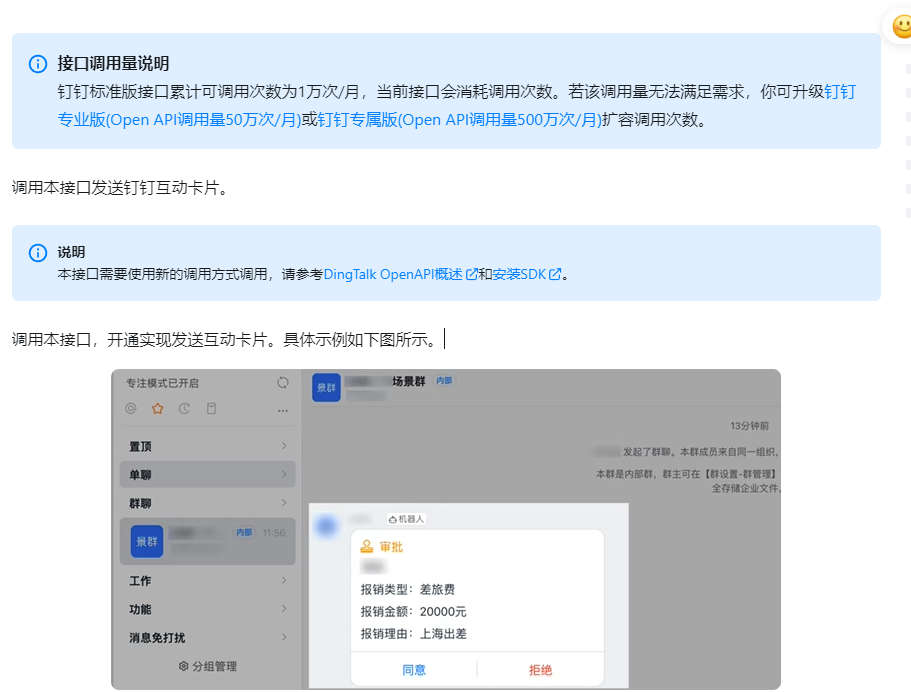Click the 机器人 badge above the card
This screenshot has height=692, width=911.
point(406,519)
